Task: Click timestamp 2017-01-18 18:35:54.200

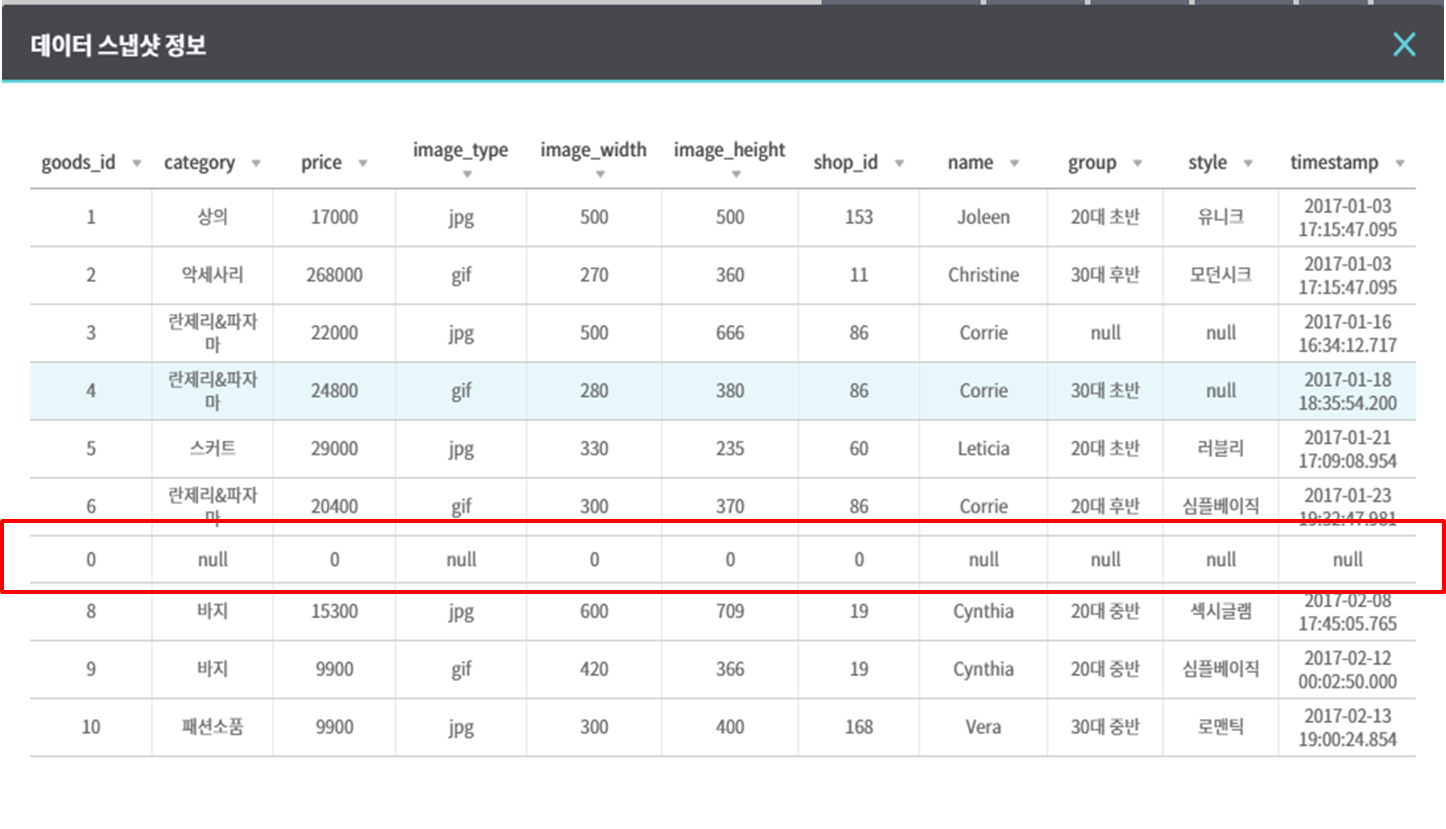Action: click(x=1347, y=391)
